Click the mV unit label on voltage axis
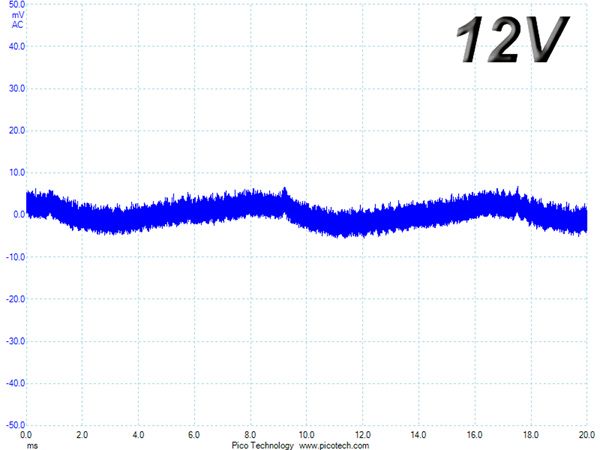This screenshot has height=450, width=600. [18, 15]
